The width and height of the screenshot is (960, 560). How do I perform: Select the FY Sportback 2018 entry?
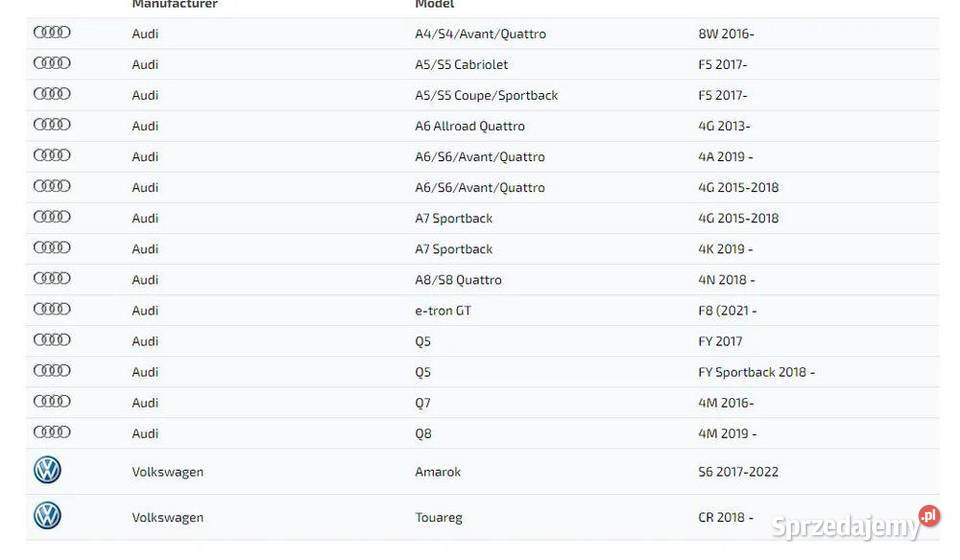click(756, 372)
